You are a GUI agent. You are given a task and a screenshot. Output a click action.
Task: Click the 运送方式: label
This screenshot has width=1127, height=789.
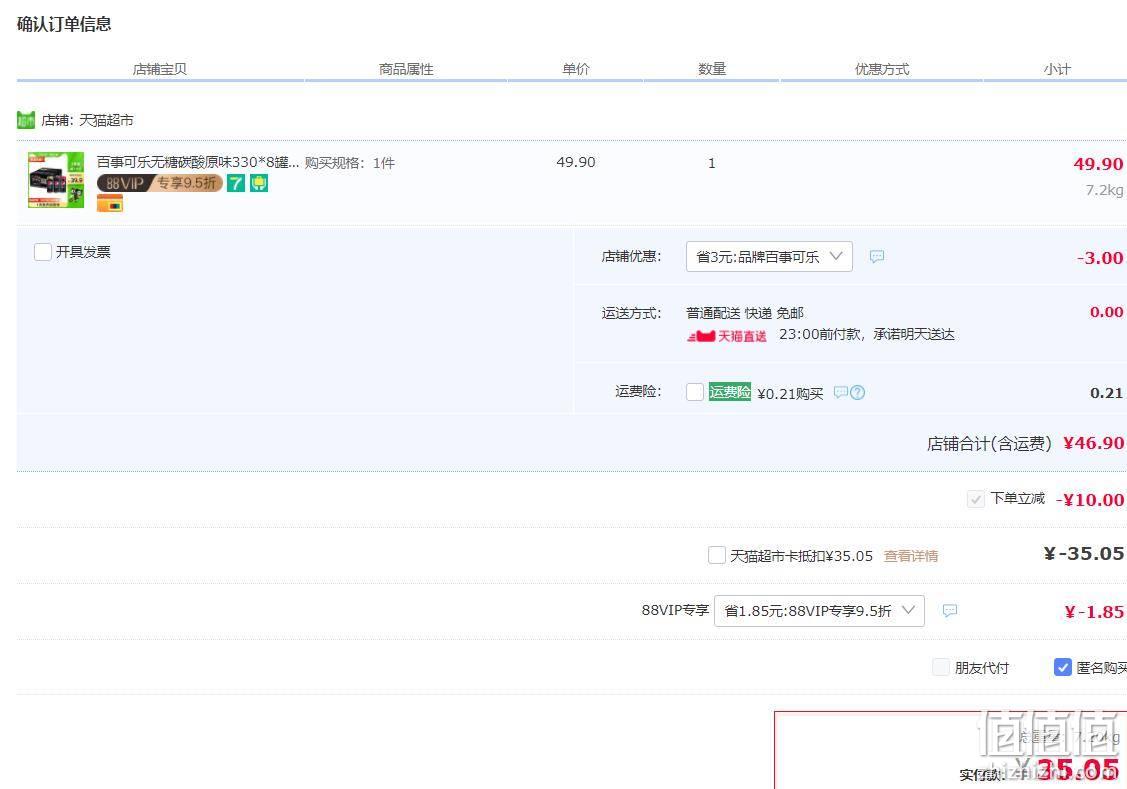[x=631, y=313]
